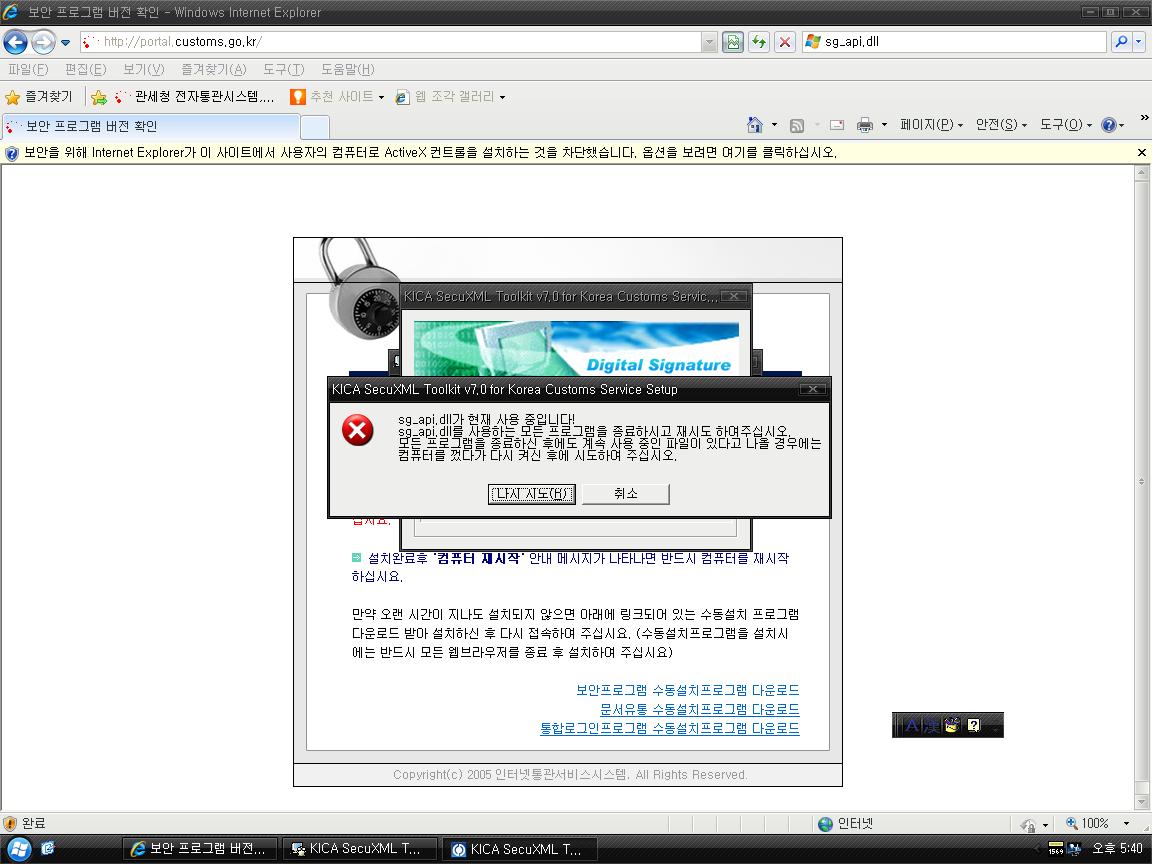The height and width of the screenshot is (864, 1152).
Task: Close the ActiveX information bar
Action: pyautogui.click(x=1142, y=153)
